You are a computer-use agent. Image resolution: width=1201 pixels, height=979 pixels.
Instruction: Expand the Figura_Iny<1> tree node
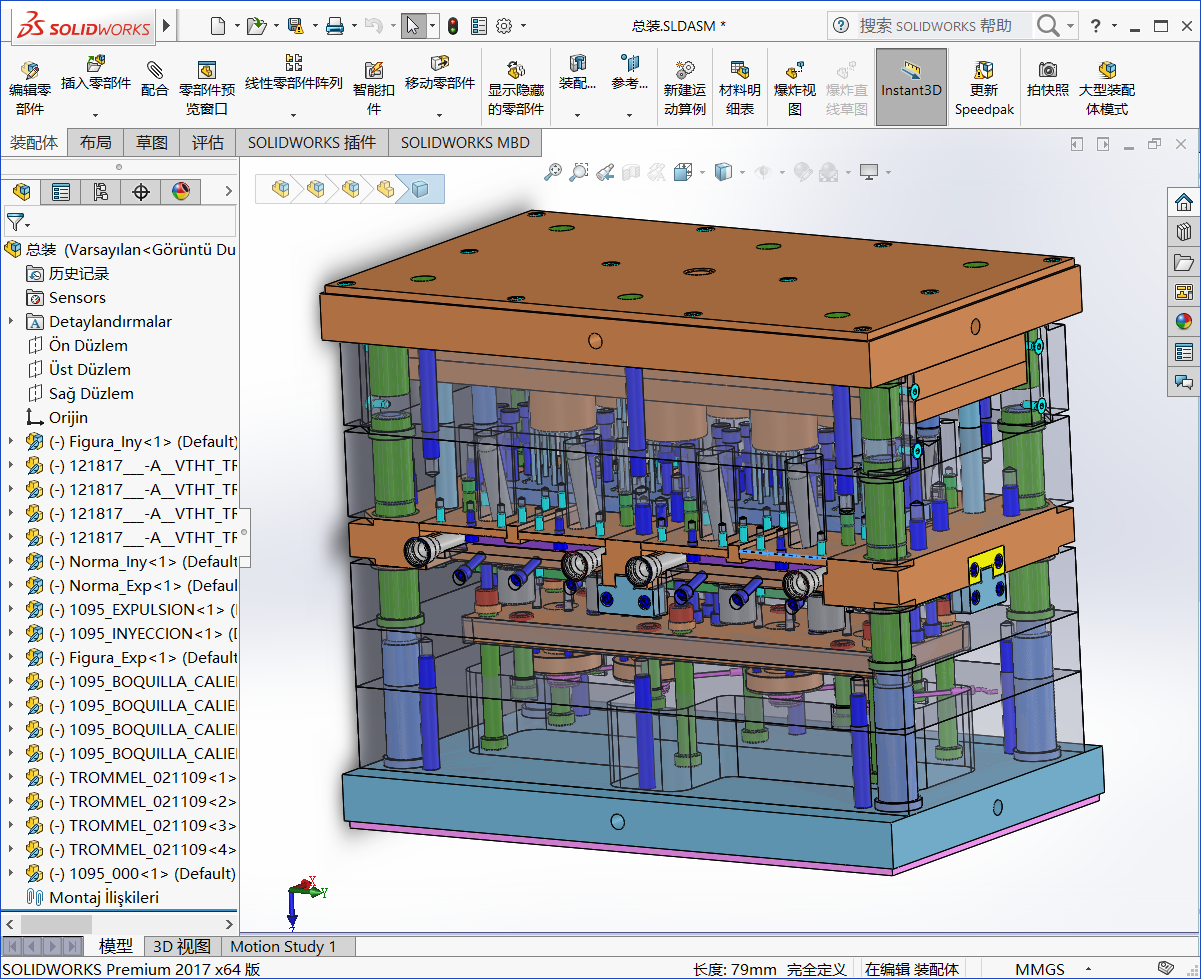(11, 441)
